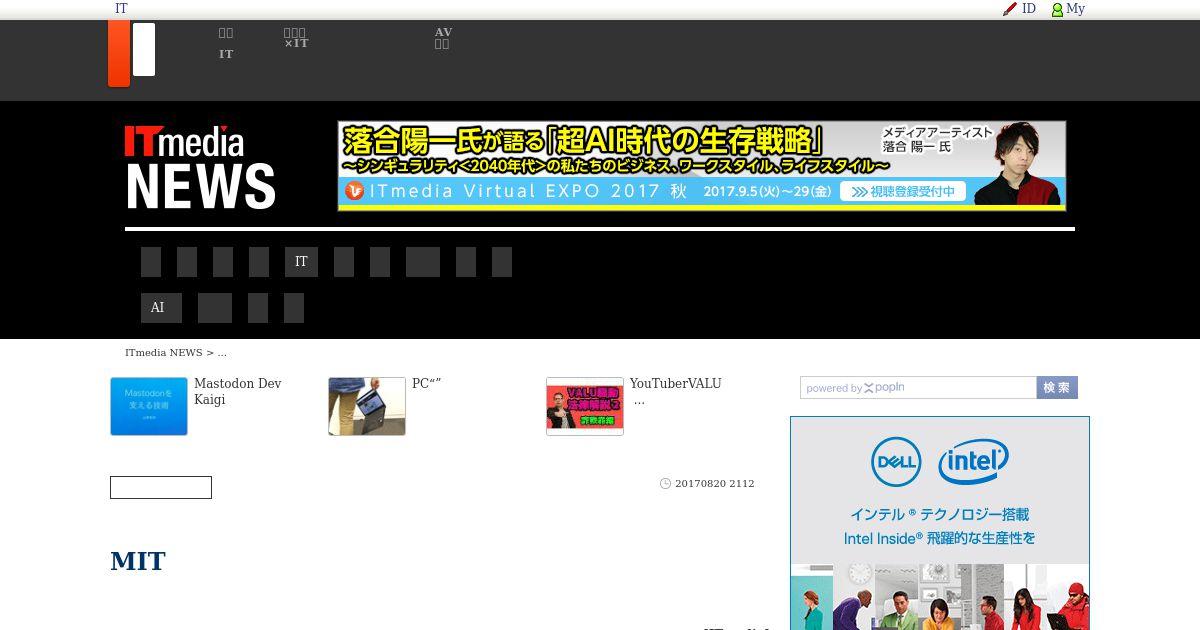Click the empty outlined box above MIT
This screenshot has height=630, width=1200.
click(161, 487)
